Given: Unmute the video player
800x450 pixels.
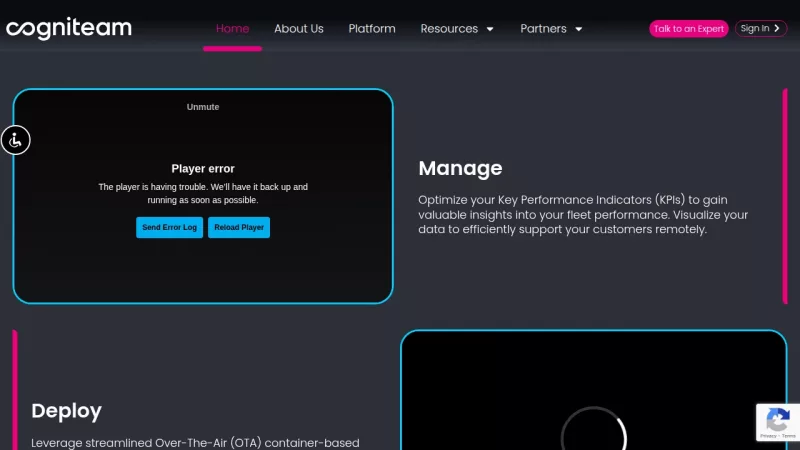Looking at the screenshot, I should [203, 107].
